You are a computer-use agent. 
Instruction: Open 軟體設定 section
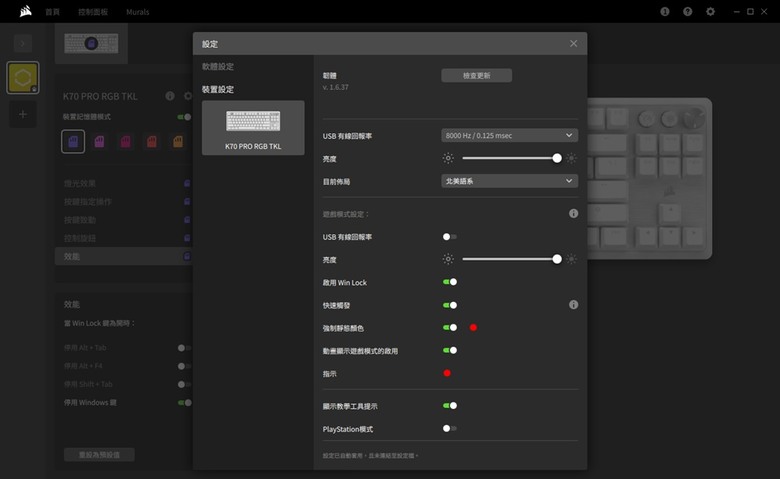(218, 67)
